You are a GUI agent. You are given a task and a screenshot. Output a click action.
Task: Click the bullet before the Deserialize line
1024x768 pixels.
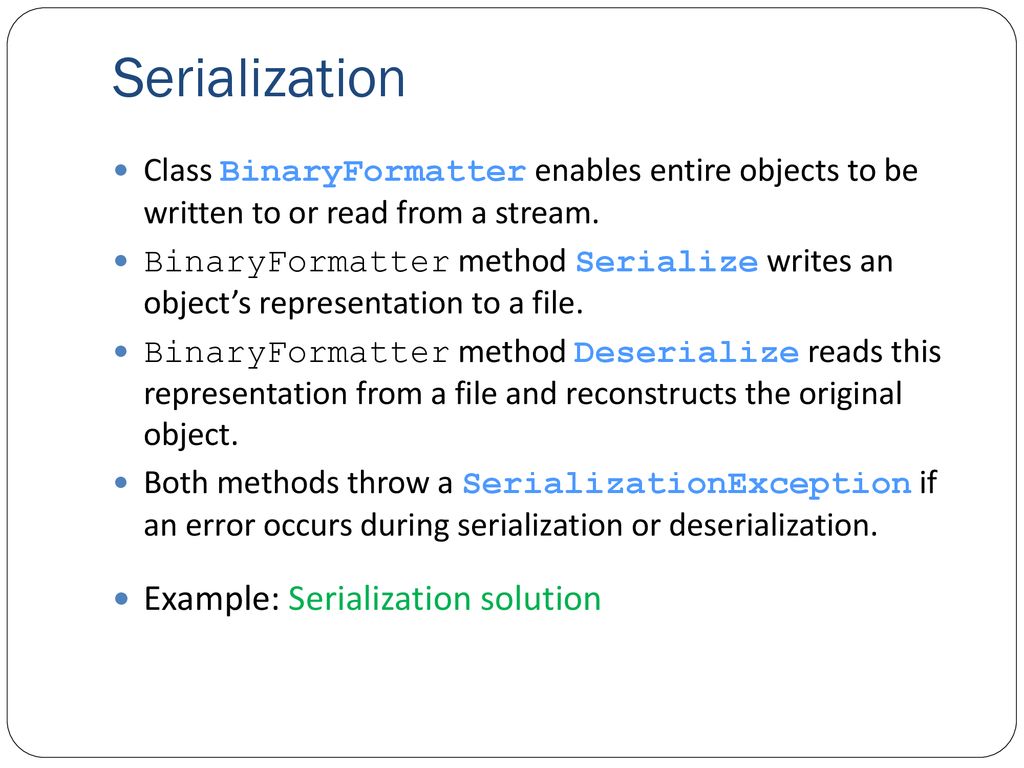pyautogui.click(x=121, y=352)
